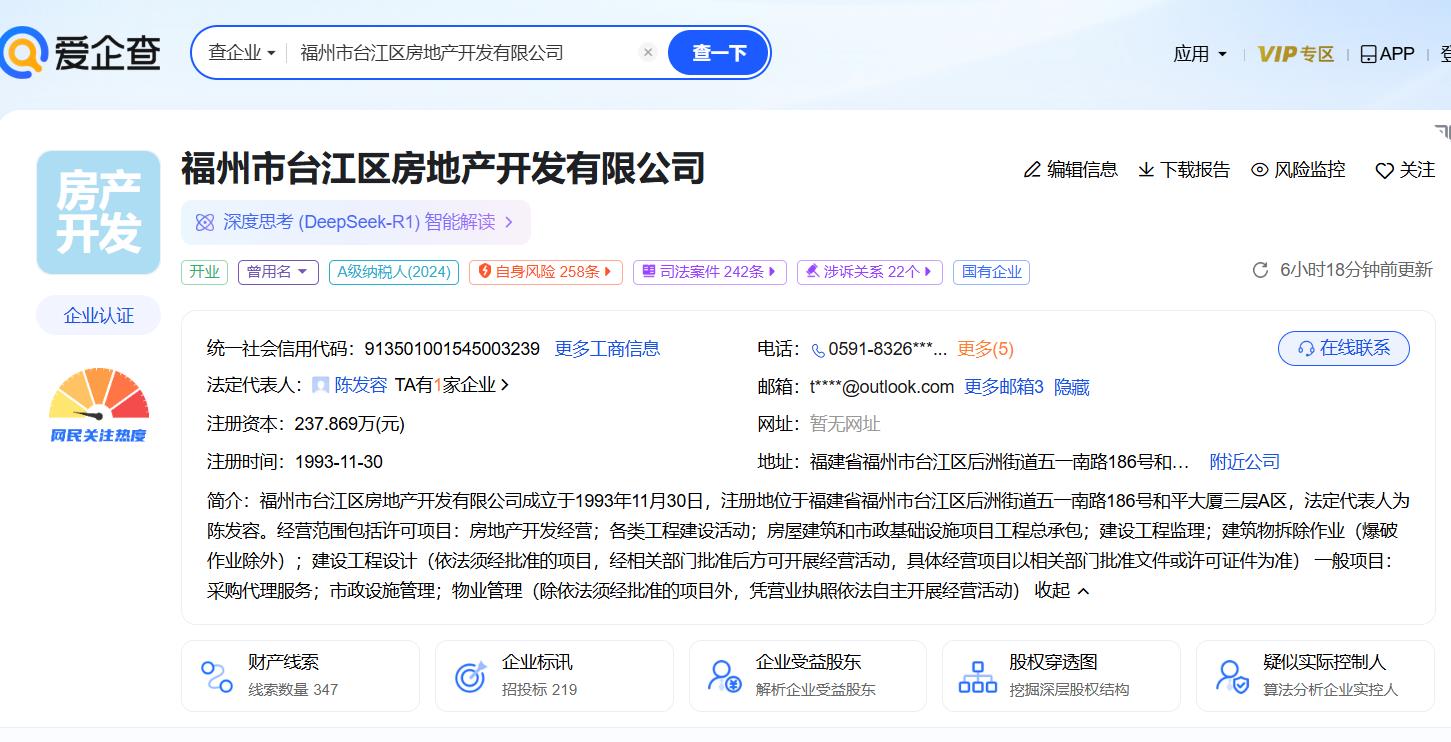Click the 查一下 search button
Viewport: 1451px width, 742px height.
point(719,53)
